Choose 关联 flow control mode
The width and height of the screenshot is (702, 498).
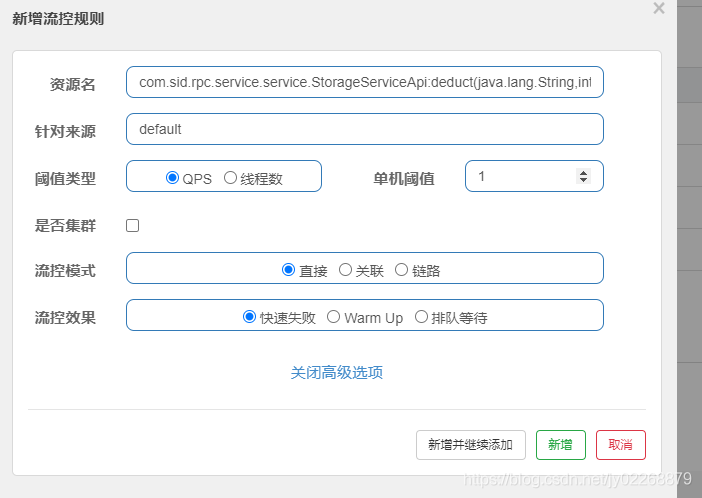point(345,270)
